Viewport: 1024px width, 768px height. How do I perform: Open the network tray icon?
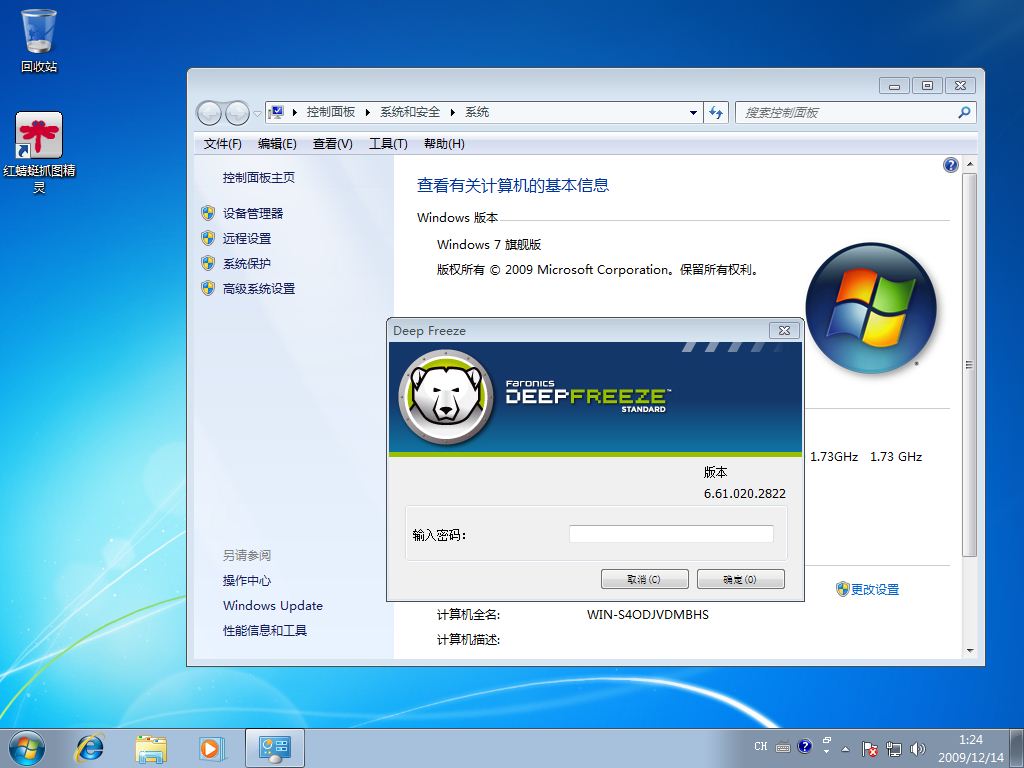[893, 749]
